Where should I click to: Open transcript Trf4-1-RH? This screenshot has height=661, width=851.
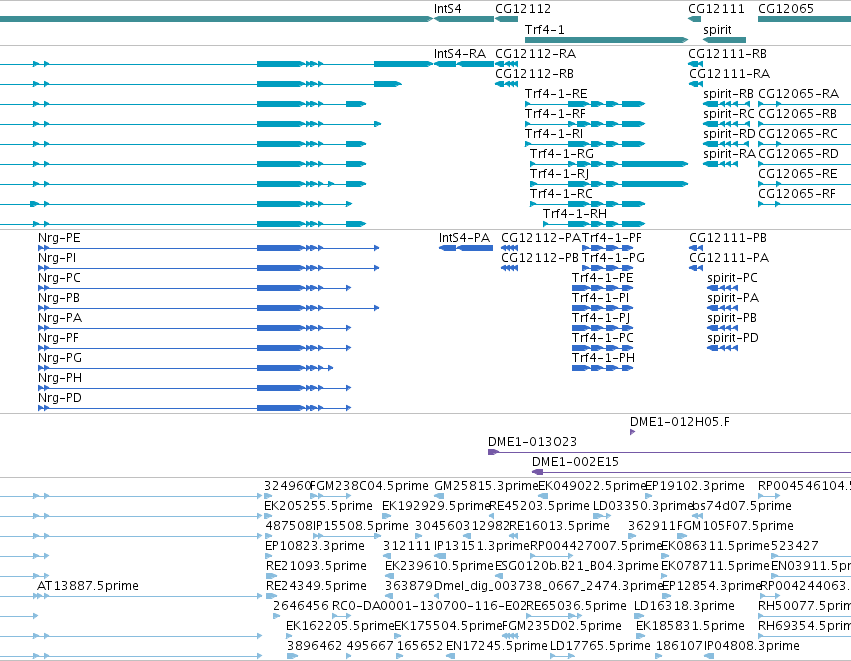tap(575, 214)
